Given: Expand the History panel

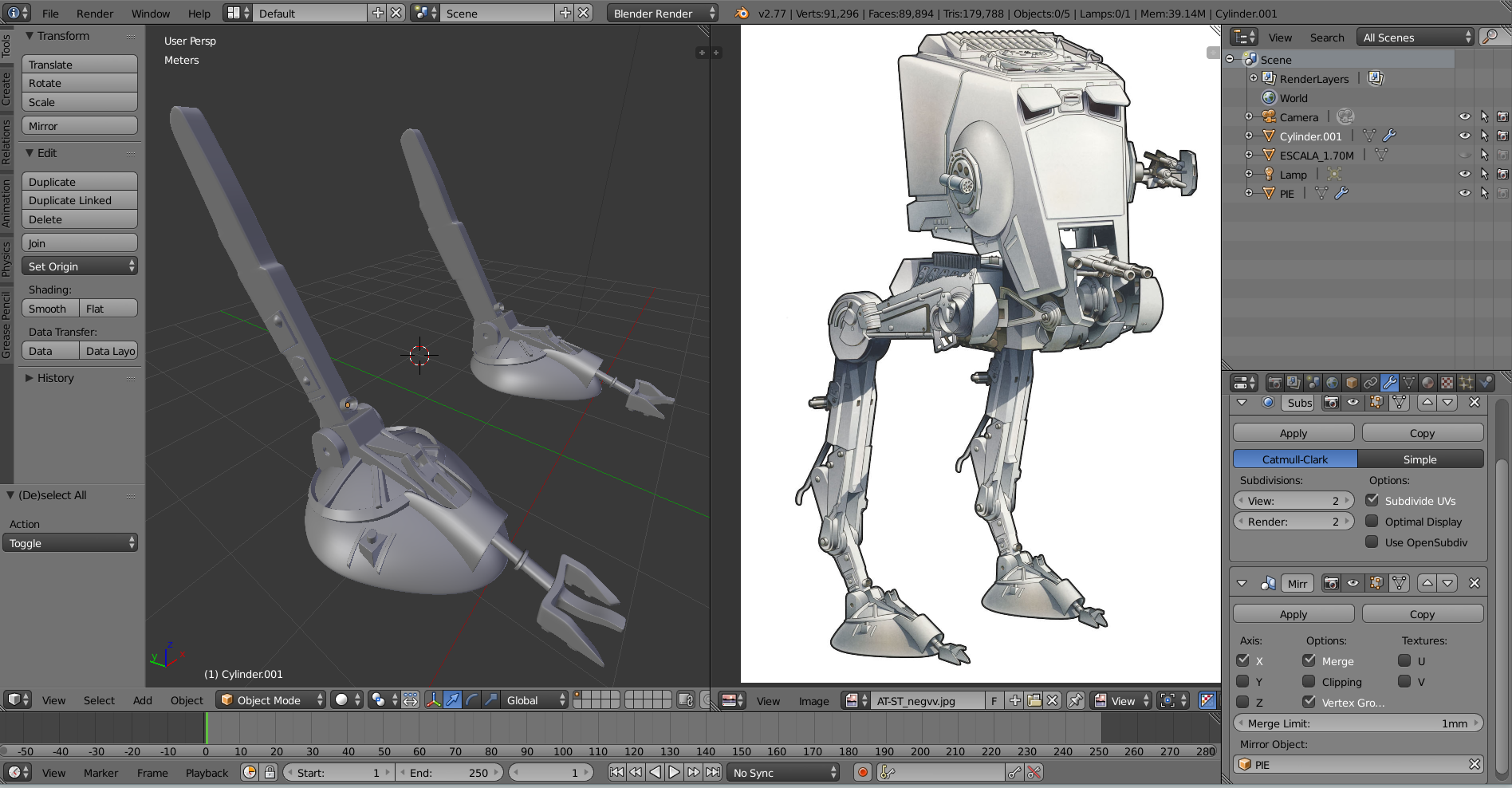Looking at the screenshot, I should (x=54, y=378).
